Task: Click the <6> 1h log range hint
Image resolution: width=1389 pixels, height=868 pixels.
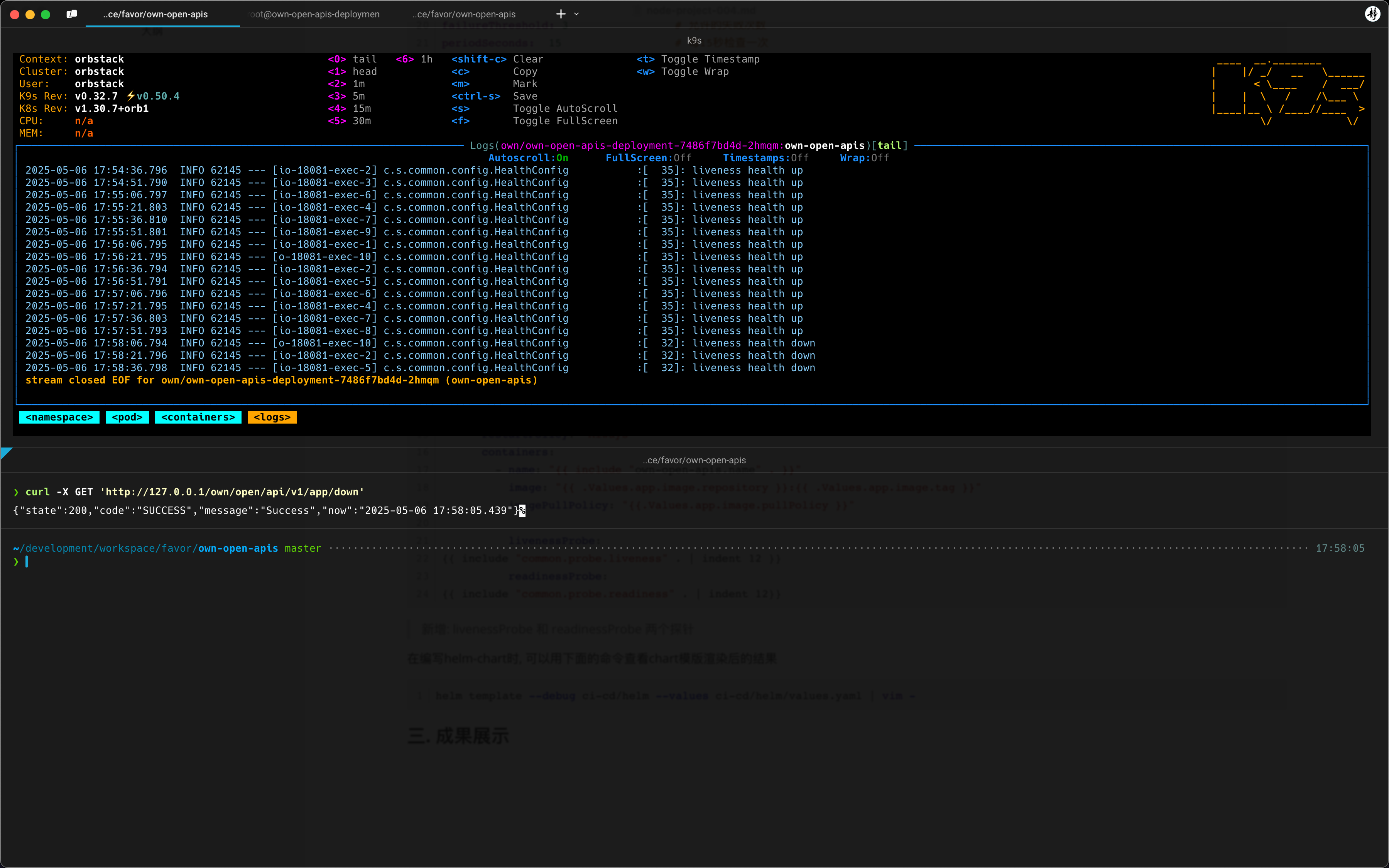Action: (414, 59)
